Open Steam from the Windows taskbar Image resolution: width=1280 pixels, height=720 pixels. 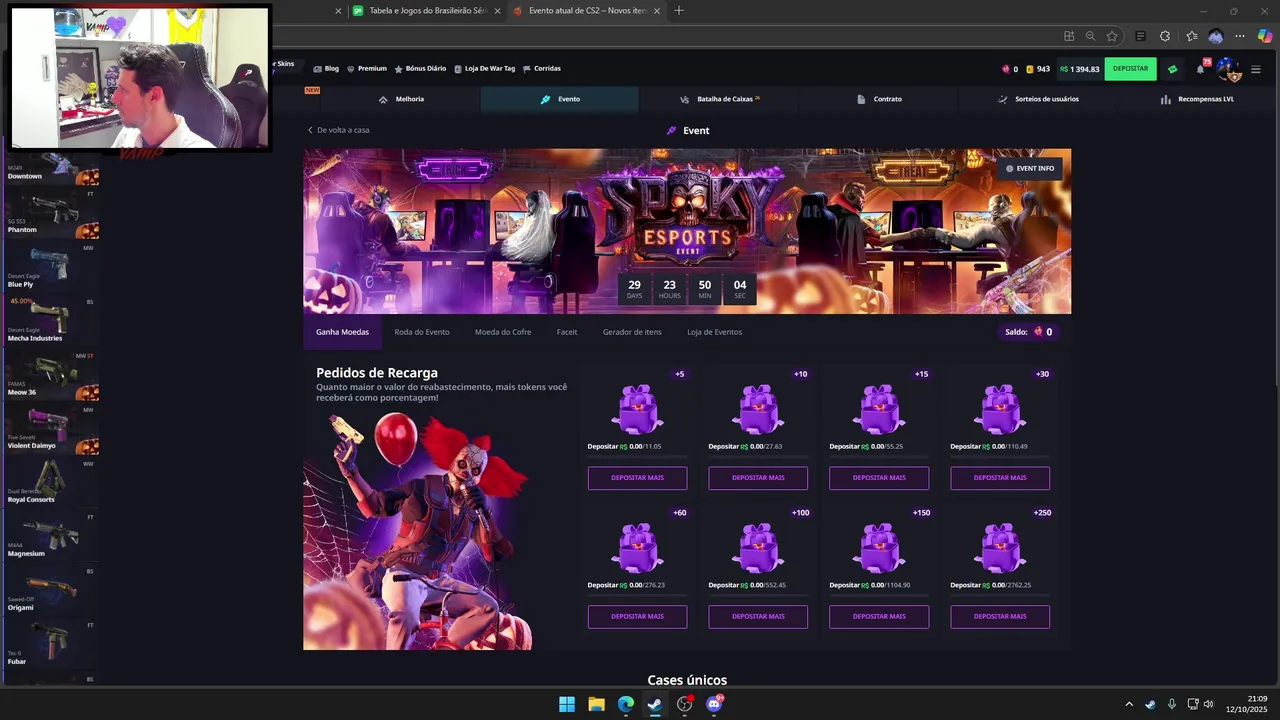coord(655,704)
